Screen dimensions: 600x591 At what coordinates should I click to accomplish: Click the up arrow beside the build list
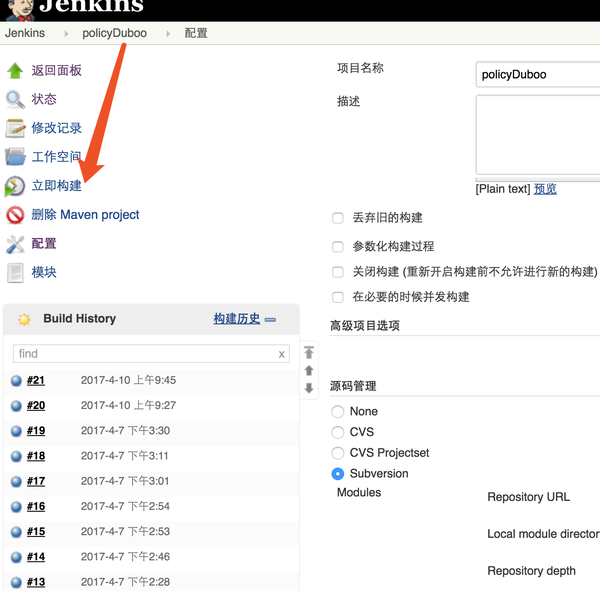(309, 371)
